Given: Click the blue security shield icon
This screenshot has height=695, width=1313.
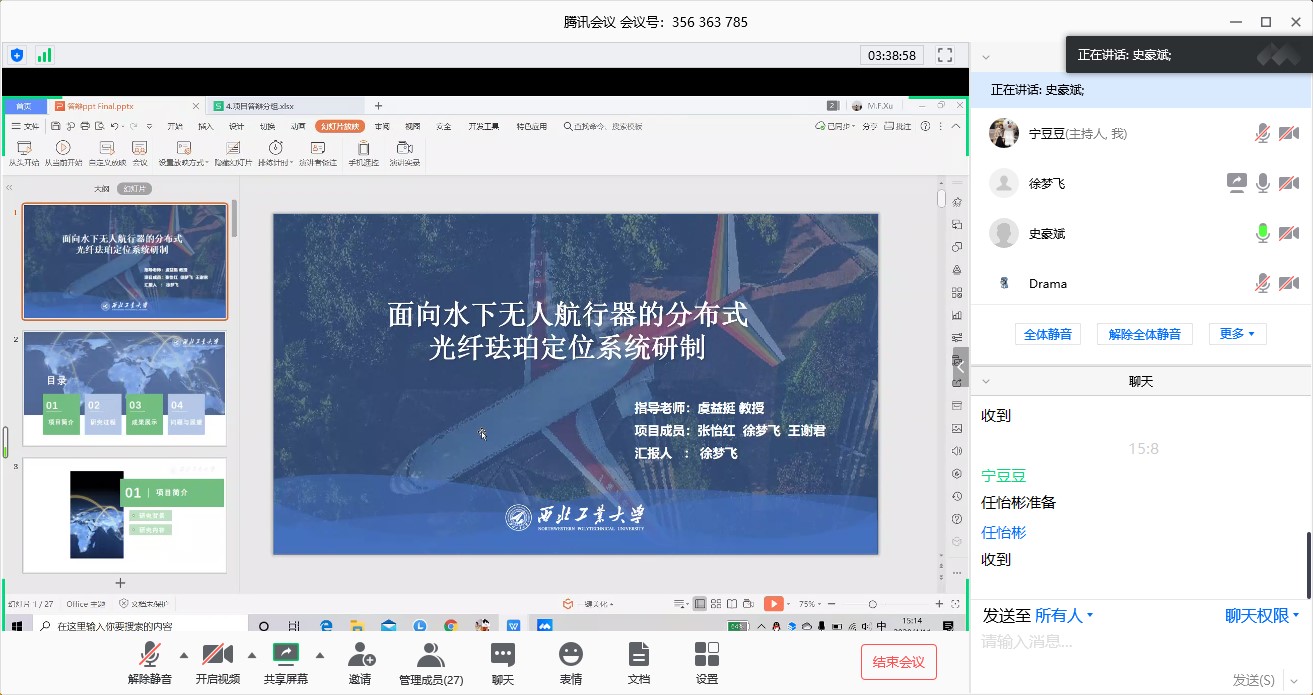Looking at the screenshot, I should [17, 55].
